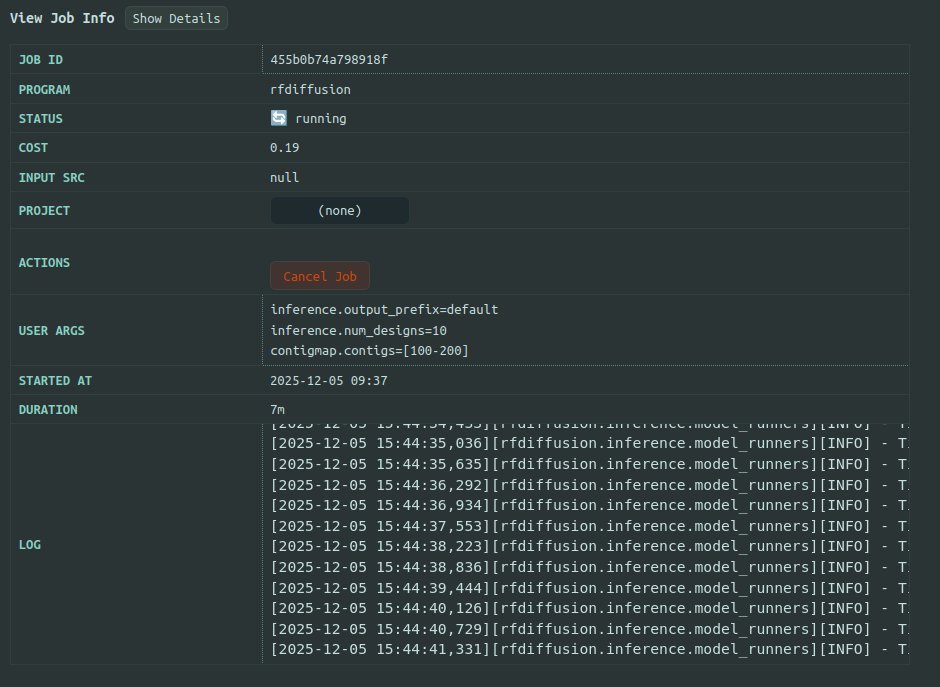
Task: Click the Input Src null value
Action: click(284, 177)
